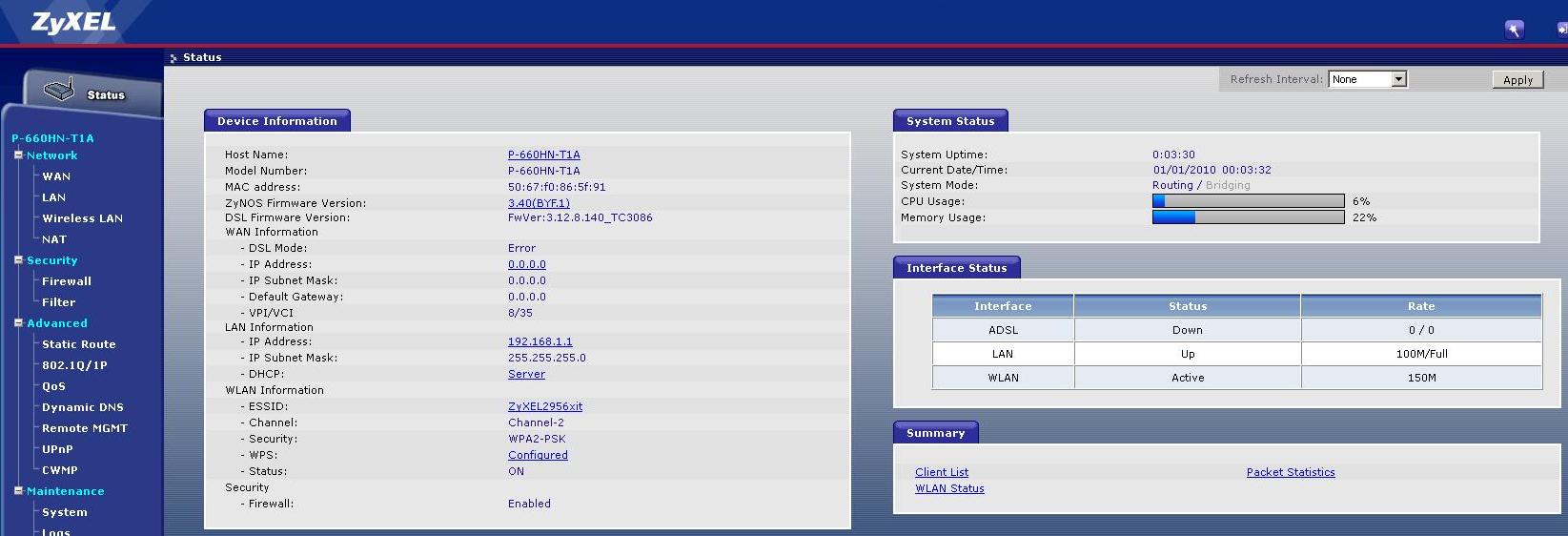Click the Interface column header

1003,306
